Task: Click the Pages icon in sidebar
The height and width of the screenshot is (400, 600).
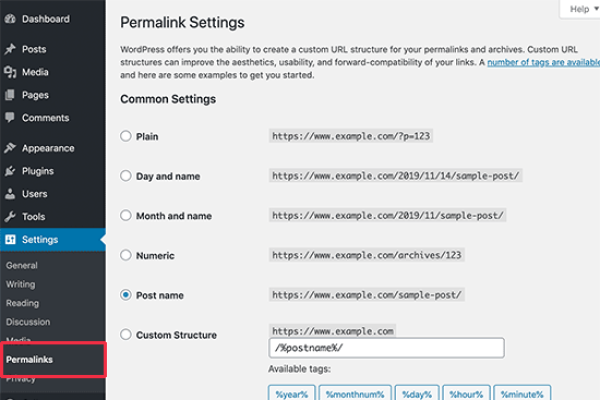Action: coord(10,95)
